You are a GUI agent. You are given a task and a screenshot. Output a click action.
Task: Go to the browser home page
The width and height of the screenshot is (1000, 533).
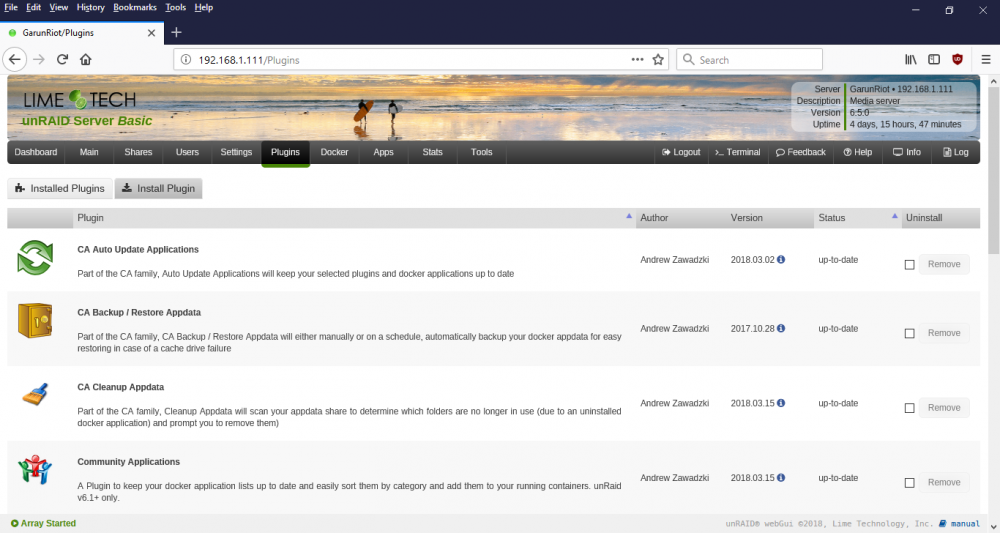pyautogui.click(x=85, y=59)
